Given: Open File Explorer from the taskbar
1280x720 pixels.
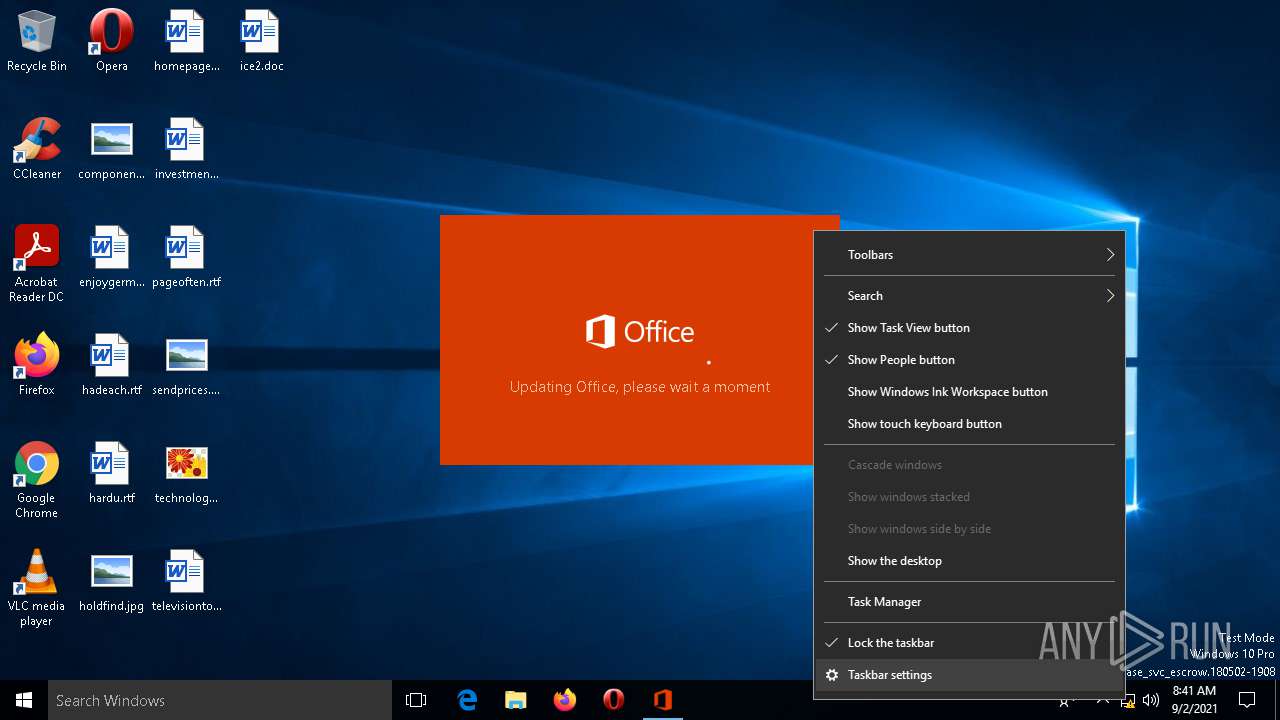Looking at the screenshot, I should [x=515, y=700].
